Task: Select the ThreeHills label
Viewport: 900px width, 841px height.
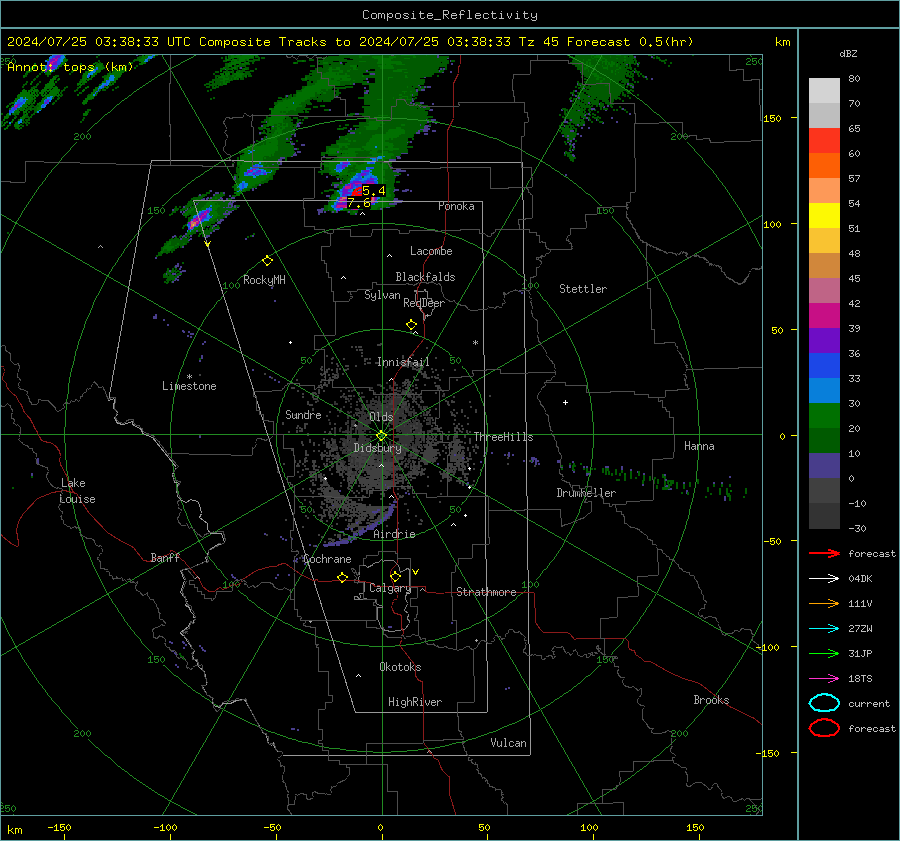Action: point(503,437)
